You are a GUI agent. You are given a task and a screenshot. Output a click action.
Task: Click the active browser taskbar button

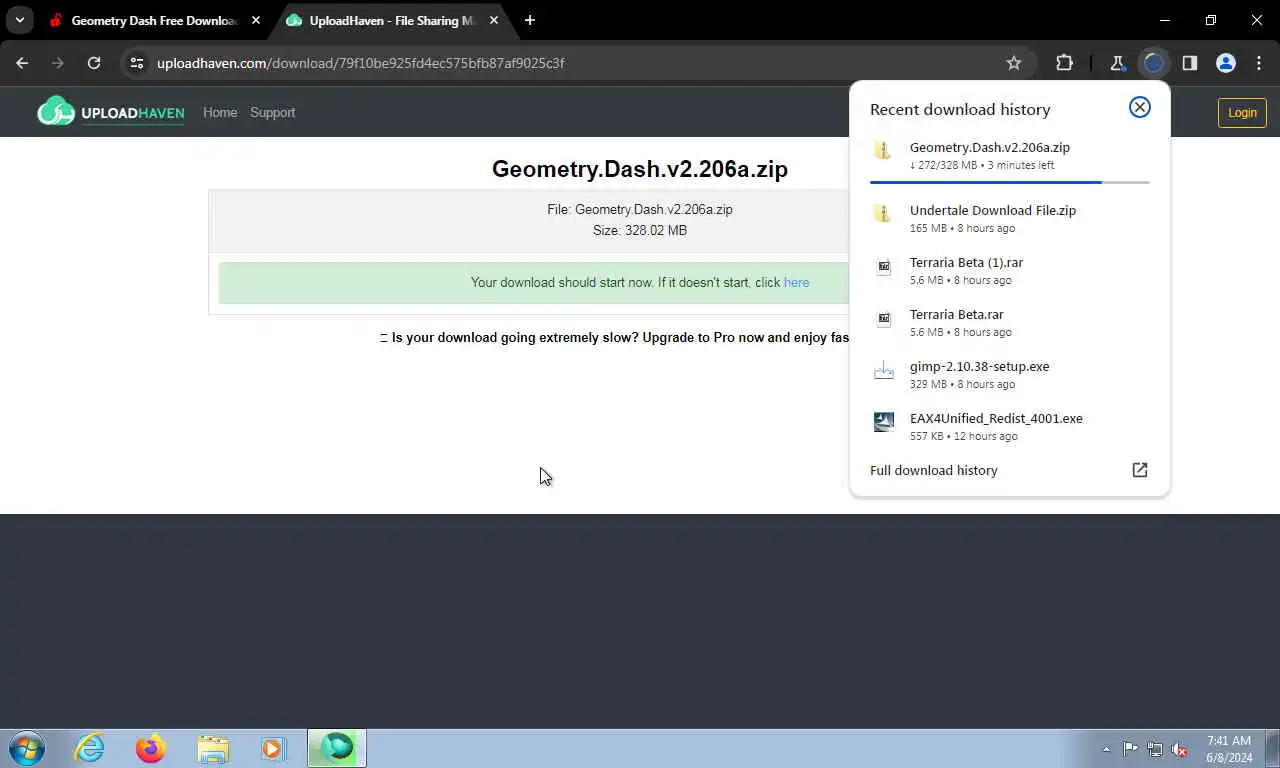tap(337, 748)
